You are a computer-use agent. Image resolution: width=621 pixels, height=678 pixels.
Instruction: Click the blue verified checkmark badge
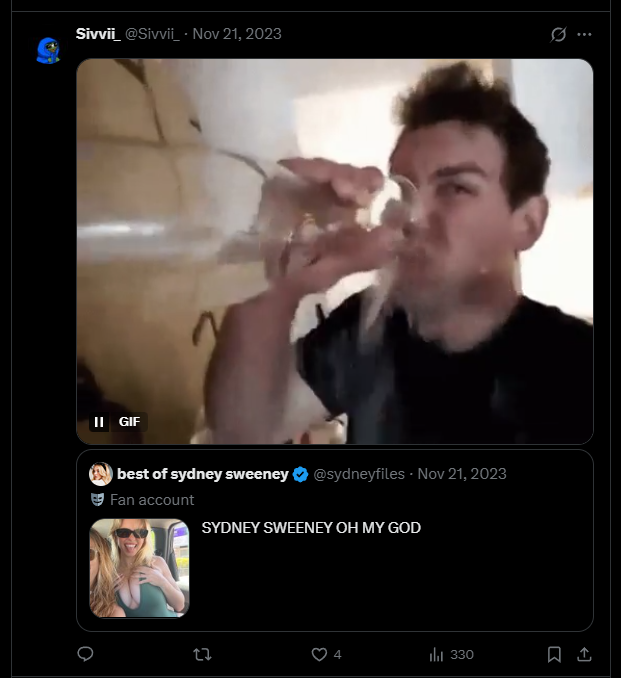click(x=301, y=474)
